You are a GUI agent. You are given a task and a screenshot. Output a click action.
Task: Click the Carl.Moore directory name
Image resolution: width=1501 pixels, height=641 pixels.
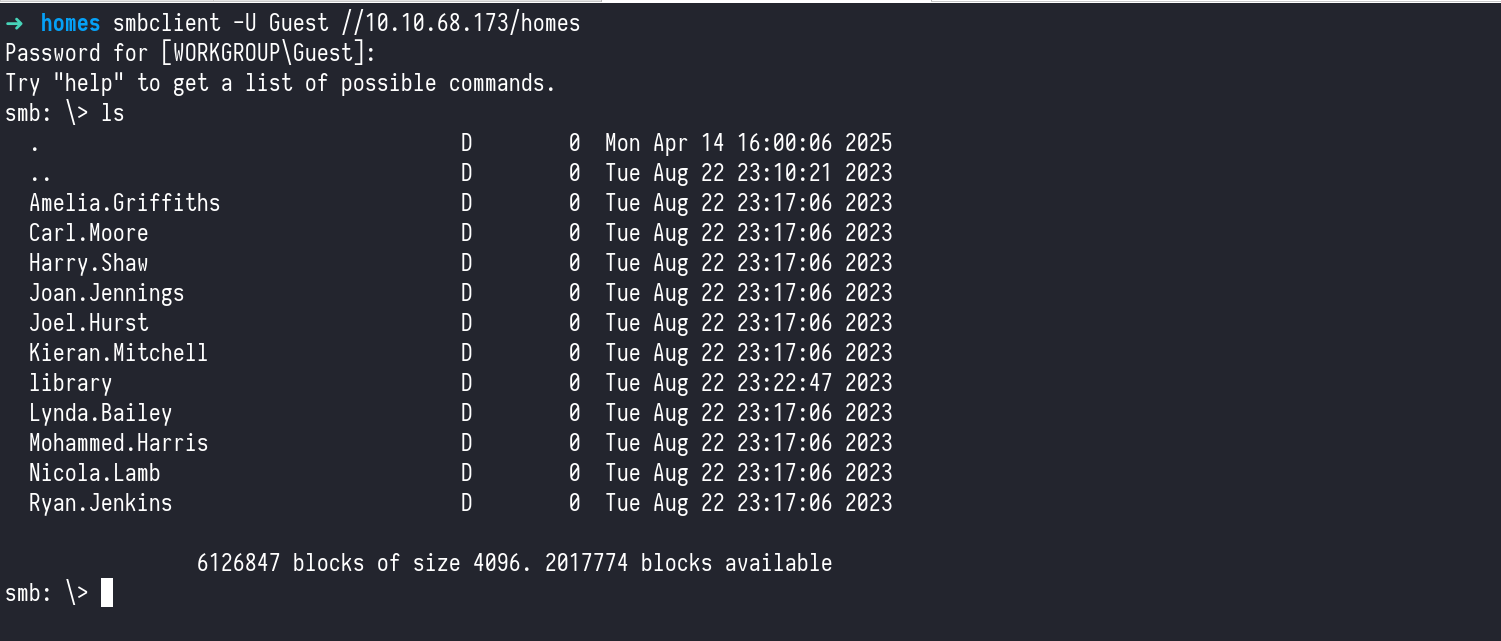[88, 233]
